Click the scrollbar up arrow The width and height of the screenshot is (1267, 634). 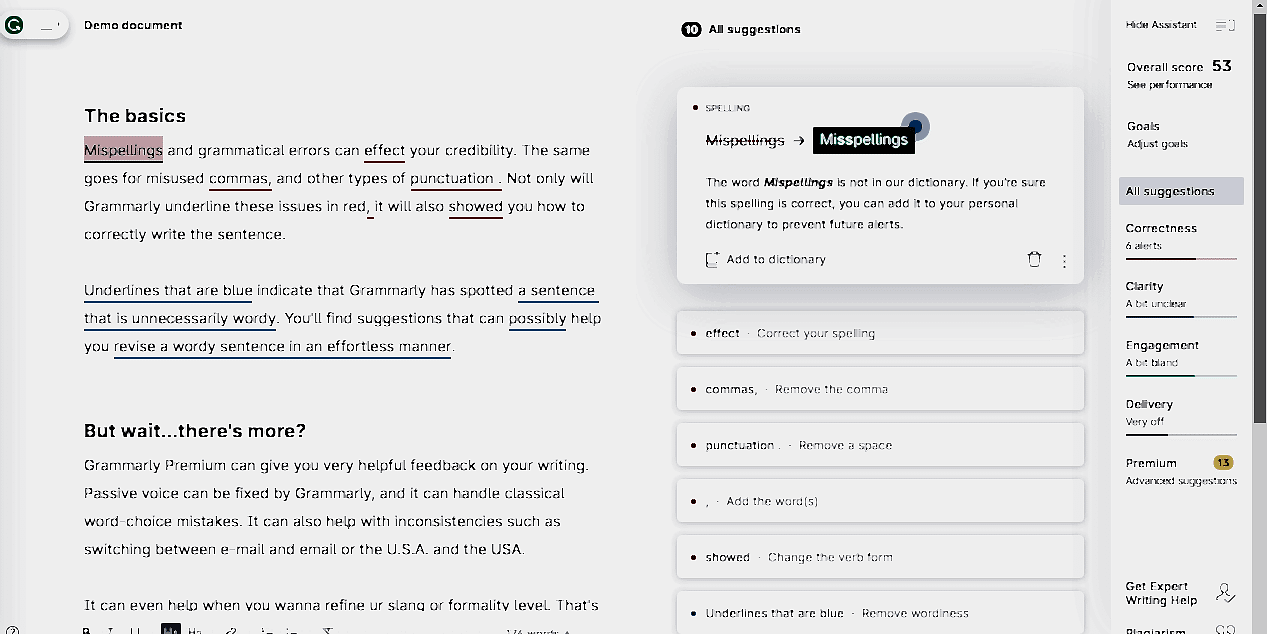pyautogui.click(x=1259, y=5)
